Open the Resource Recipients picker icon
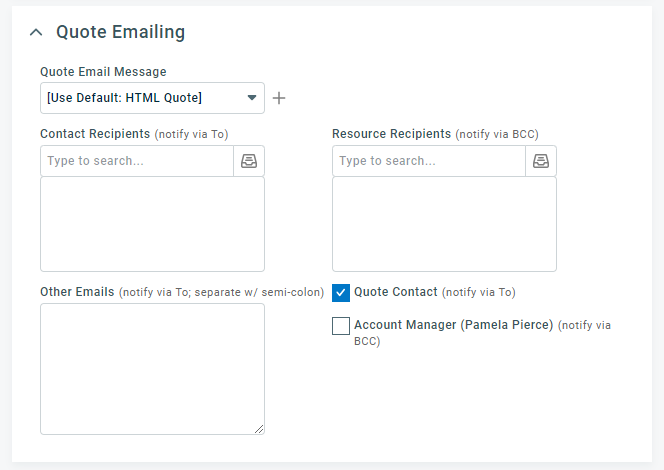This screenshot has width=664, height=470. click(x=541, y=161)
